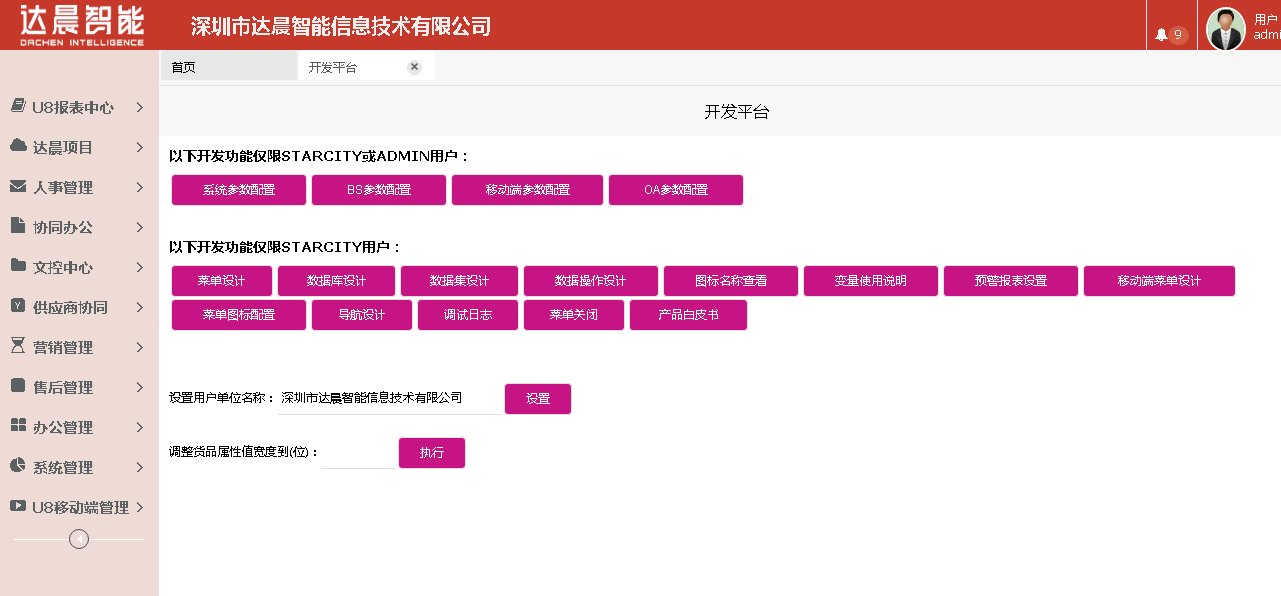The height and width of the screenshot is (596, 1281).
Task: Open 数据操作设计
Action: point(591,281)
